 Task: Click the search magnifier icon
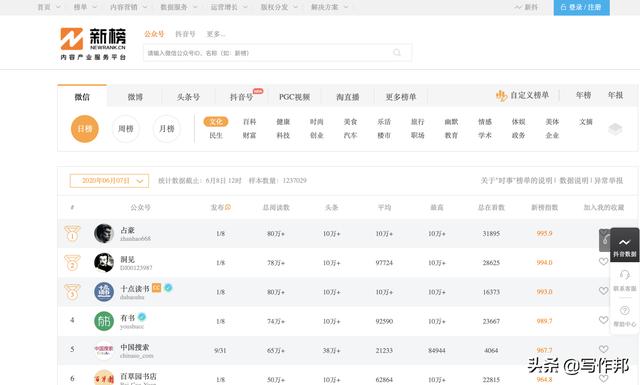click(397, 53)
